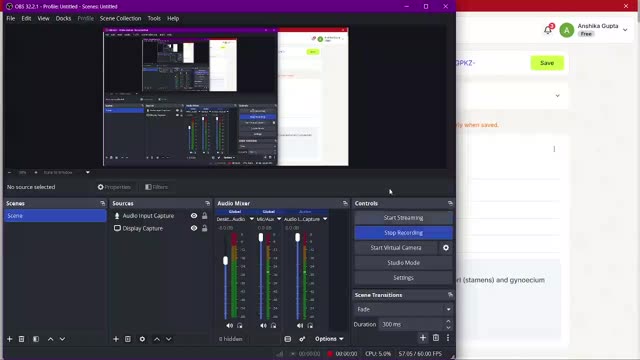Screen dimensions: 640x360
Task: Open the audio mixer Options dropdown
Action: click(329, 339)
